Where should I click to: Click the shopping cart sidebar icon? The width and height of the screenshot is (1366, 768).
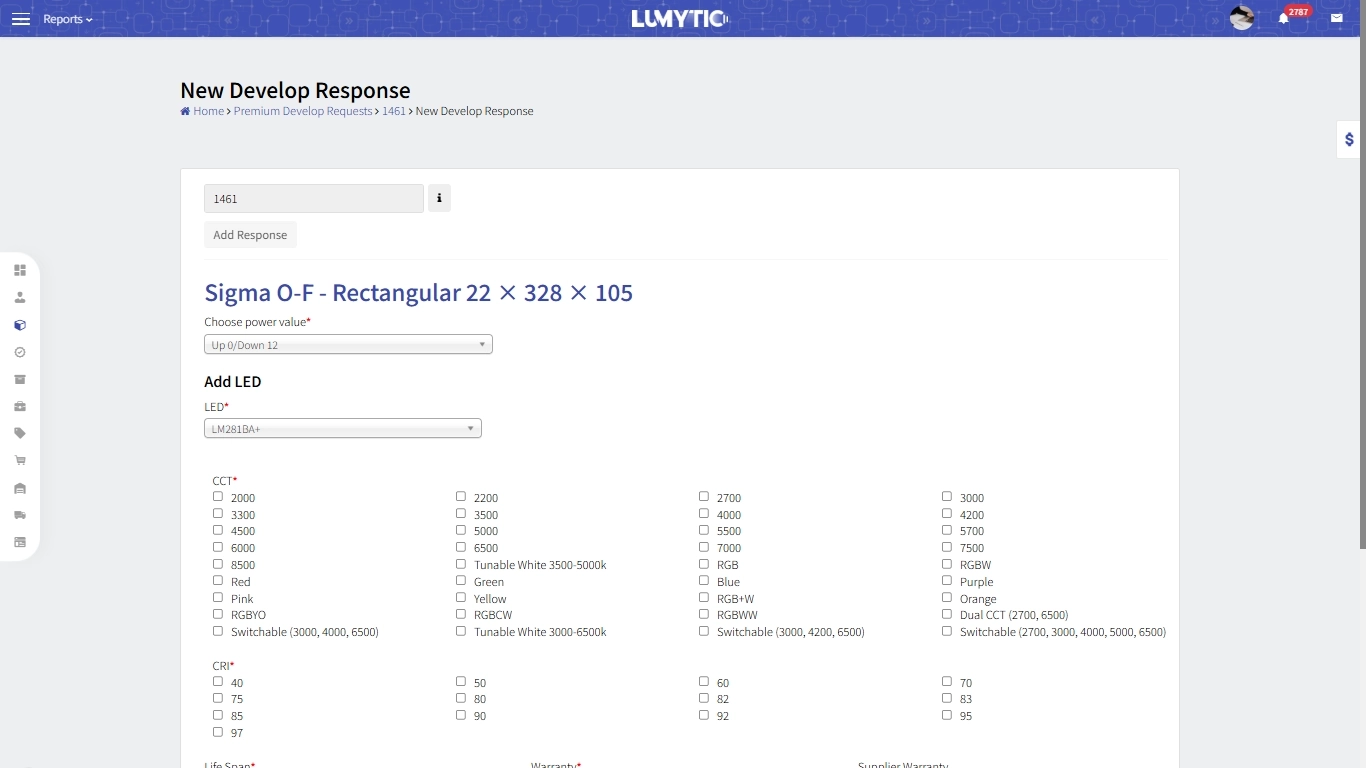coord(20,461)
